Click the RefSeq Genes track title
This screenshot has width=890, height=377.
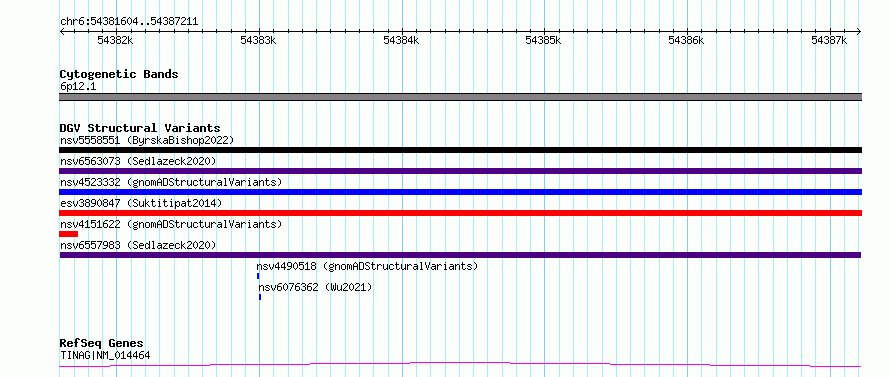102,343
